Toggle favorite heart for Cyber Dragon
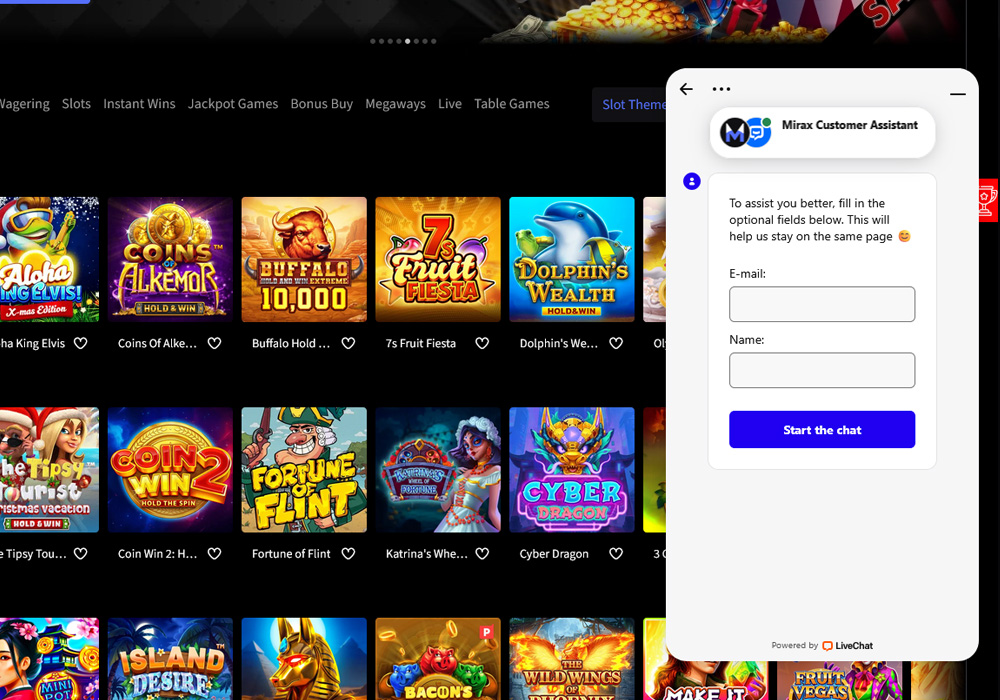This screenshot has height=700, width=1000. pyautogui.click(x=616, y=553)
